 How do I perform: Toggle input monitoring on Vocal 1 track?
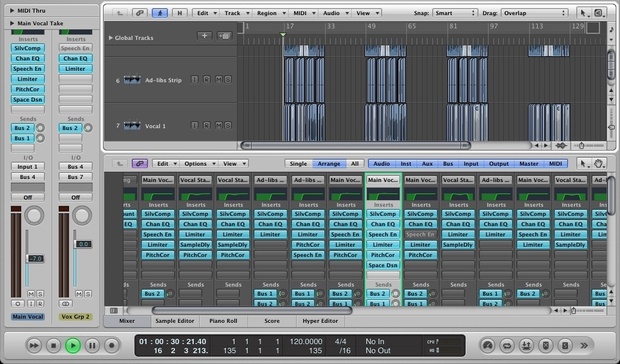[x=195, y=125]
